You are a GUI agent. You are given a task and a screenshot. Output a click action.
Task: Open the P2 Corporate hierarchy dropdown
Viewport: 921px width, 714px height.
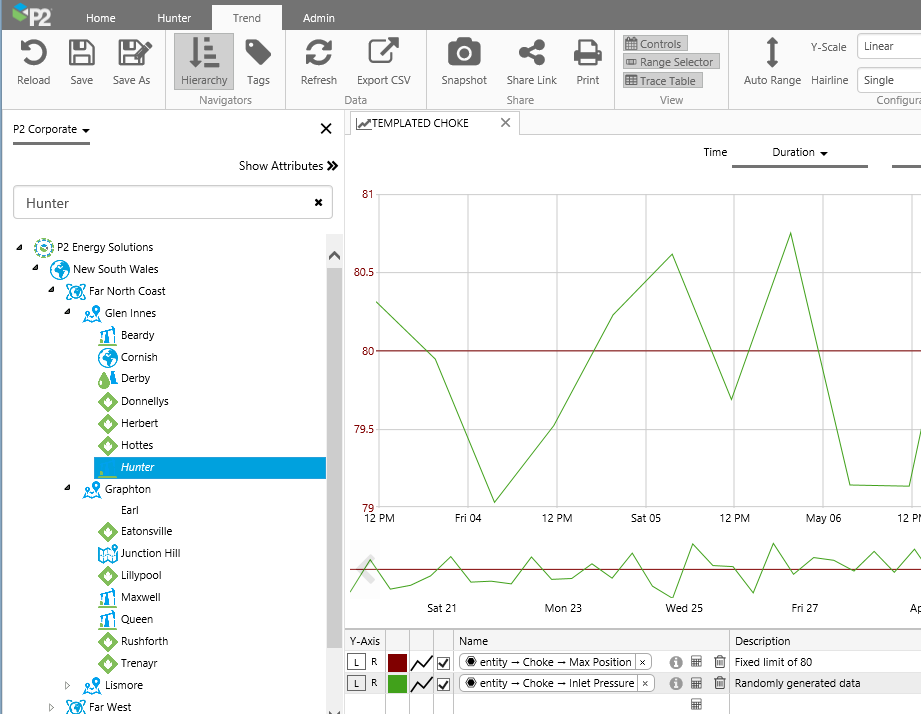(x=51, y=130)
